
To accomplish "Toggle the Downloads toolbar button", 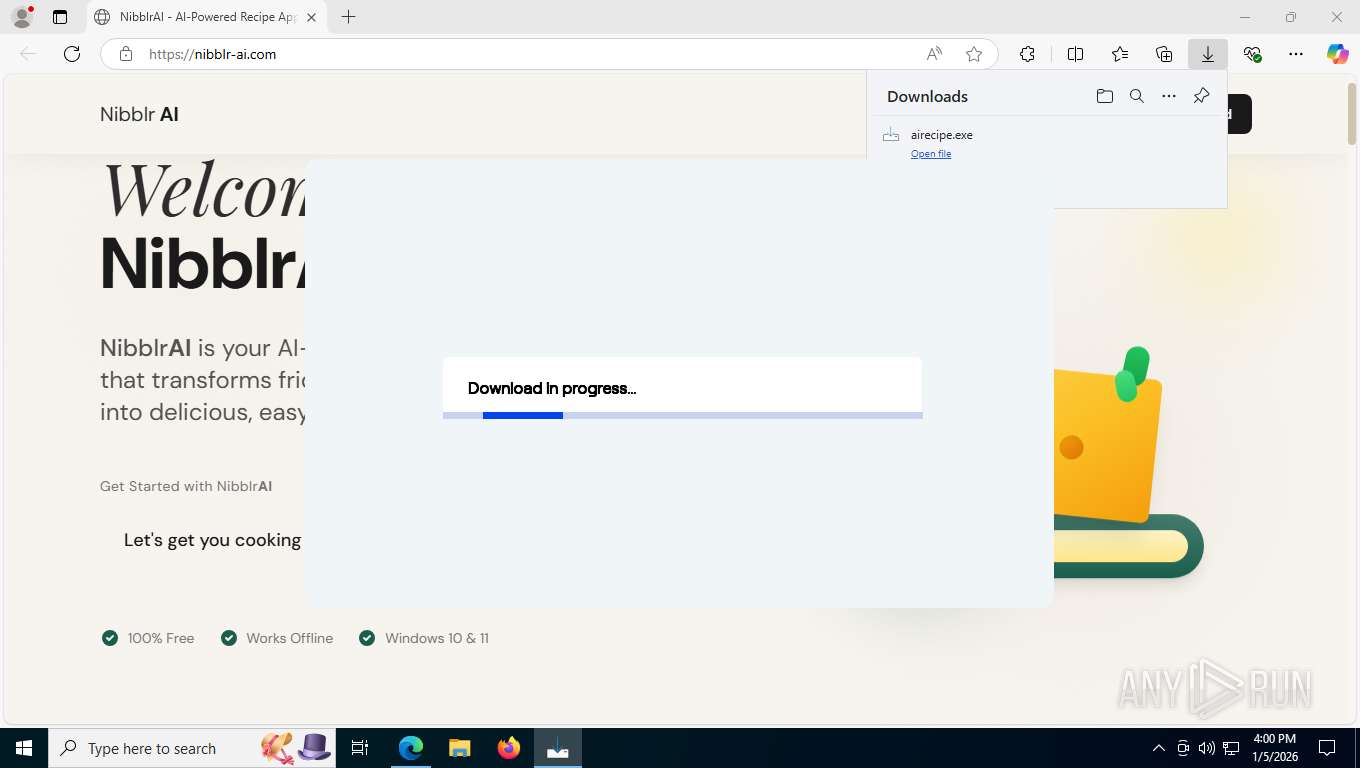I will pos(1208,54).
